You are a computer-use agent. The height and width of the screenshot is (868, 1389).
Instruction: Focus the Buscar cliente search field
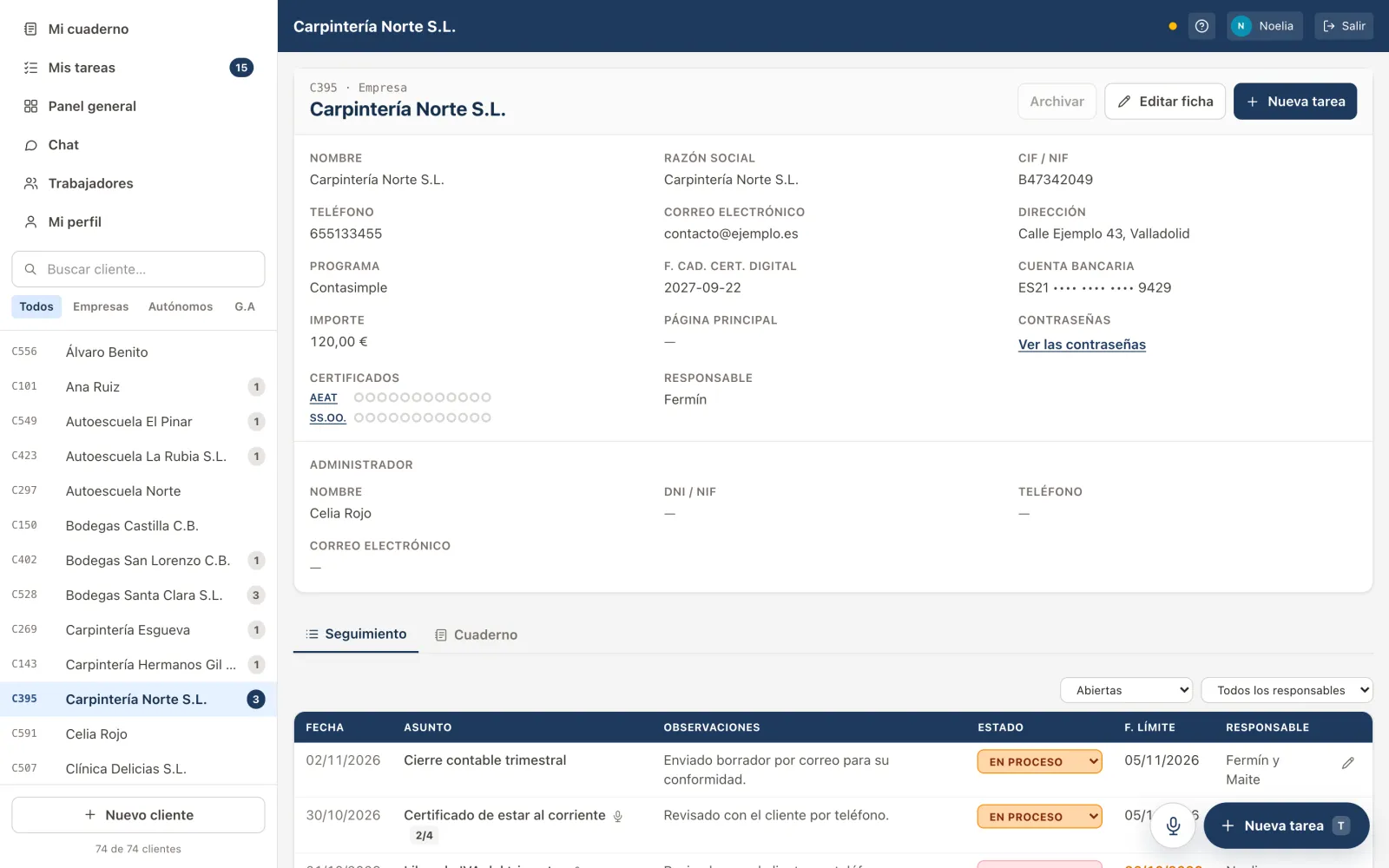(x=139, y=269)
